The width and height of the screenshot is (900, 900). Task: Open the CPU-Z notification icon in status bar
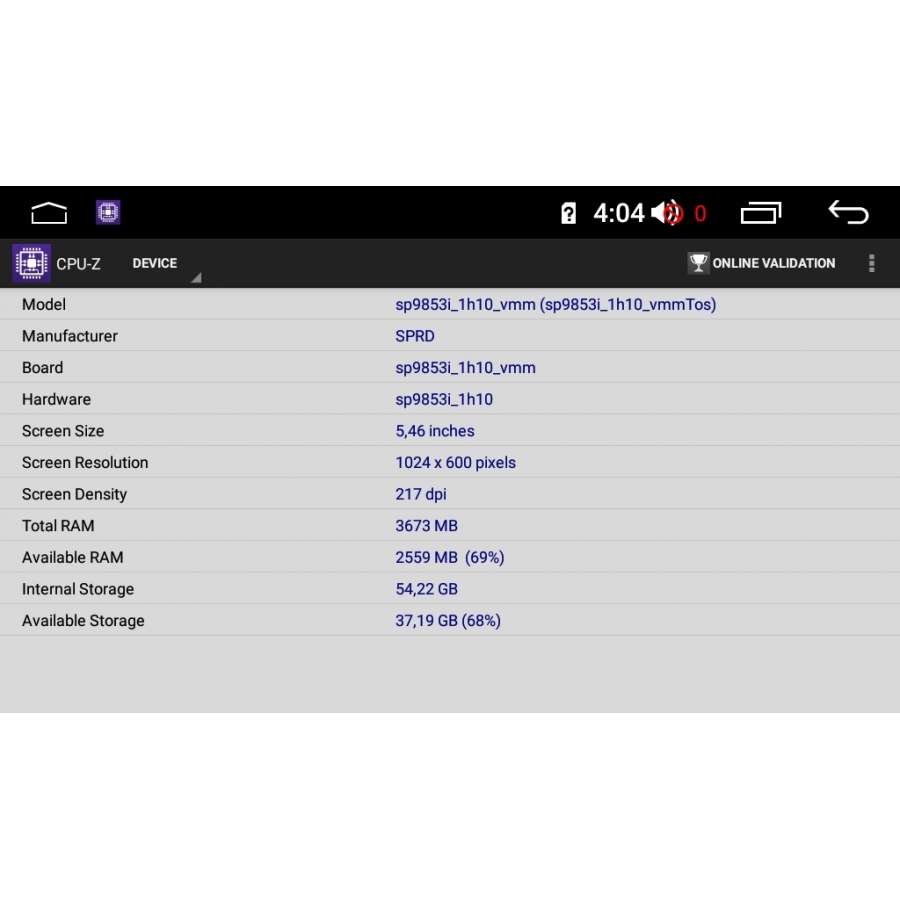coord(108,212)
